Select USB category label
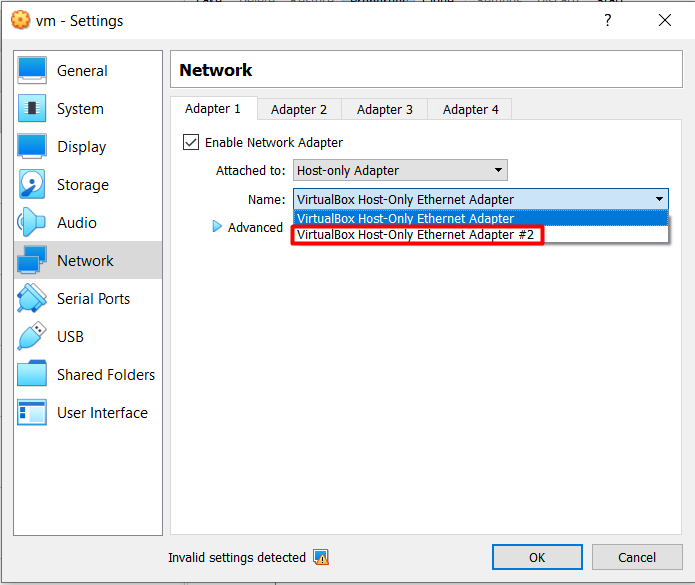Viewport: 695px width, 585px height. click(x=70, y=337)
